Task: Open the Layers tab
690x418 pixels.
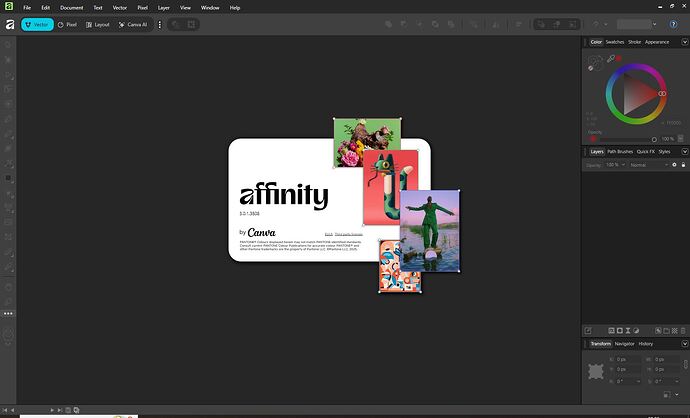Action: [x=597, y=151]
